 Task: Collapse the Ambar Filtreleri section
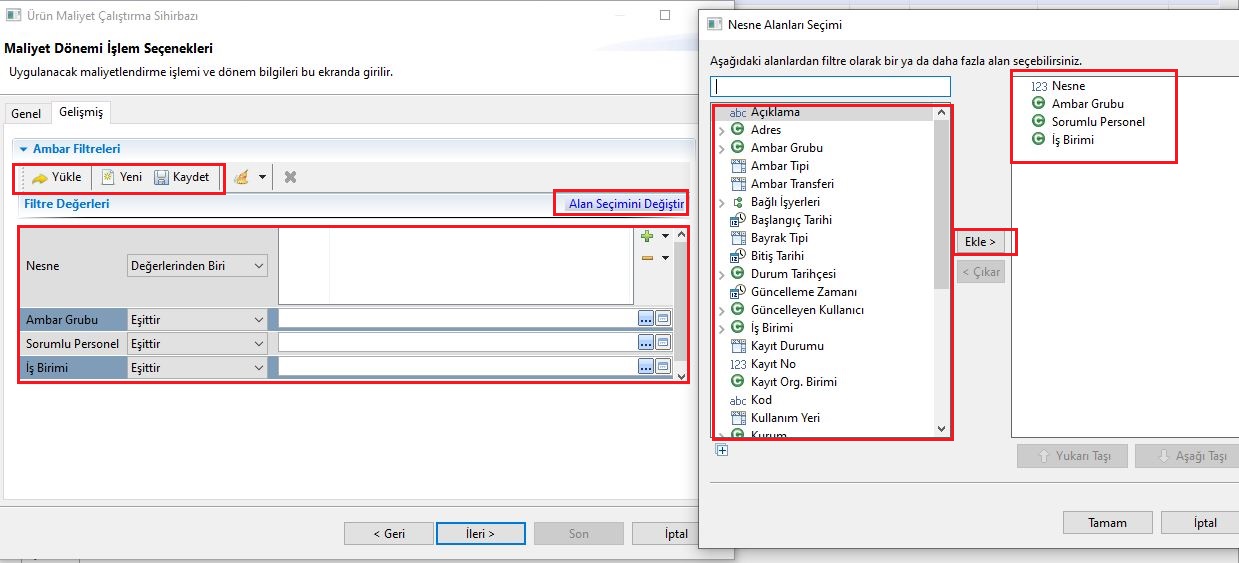pos(23,149)
